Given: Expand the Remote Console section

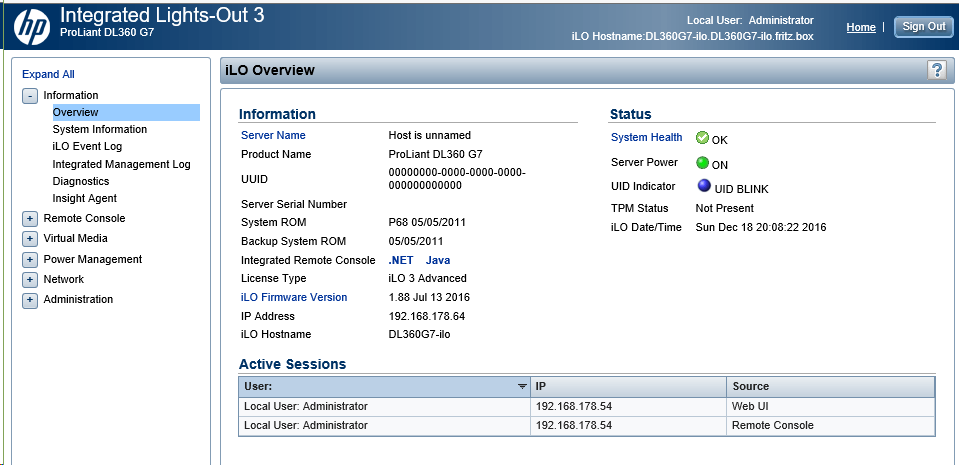Looking at the screenshot, I should pos(30,219).
